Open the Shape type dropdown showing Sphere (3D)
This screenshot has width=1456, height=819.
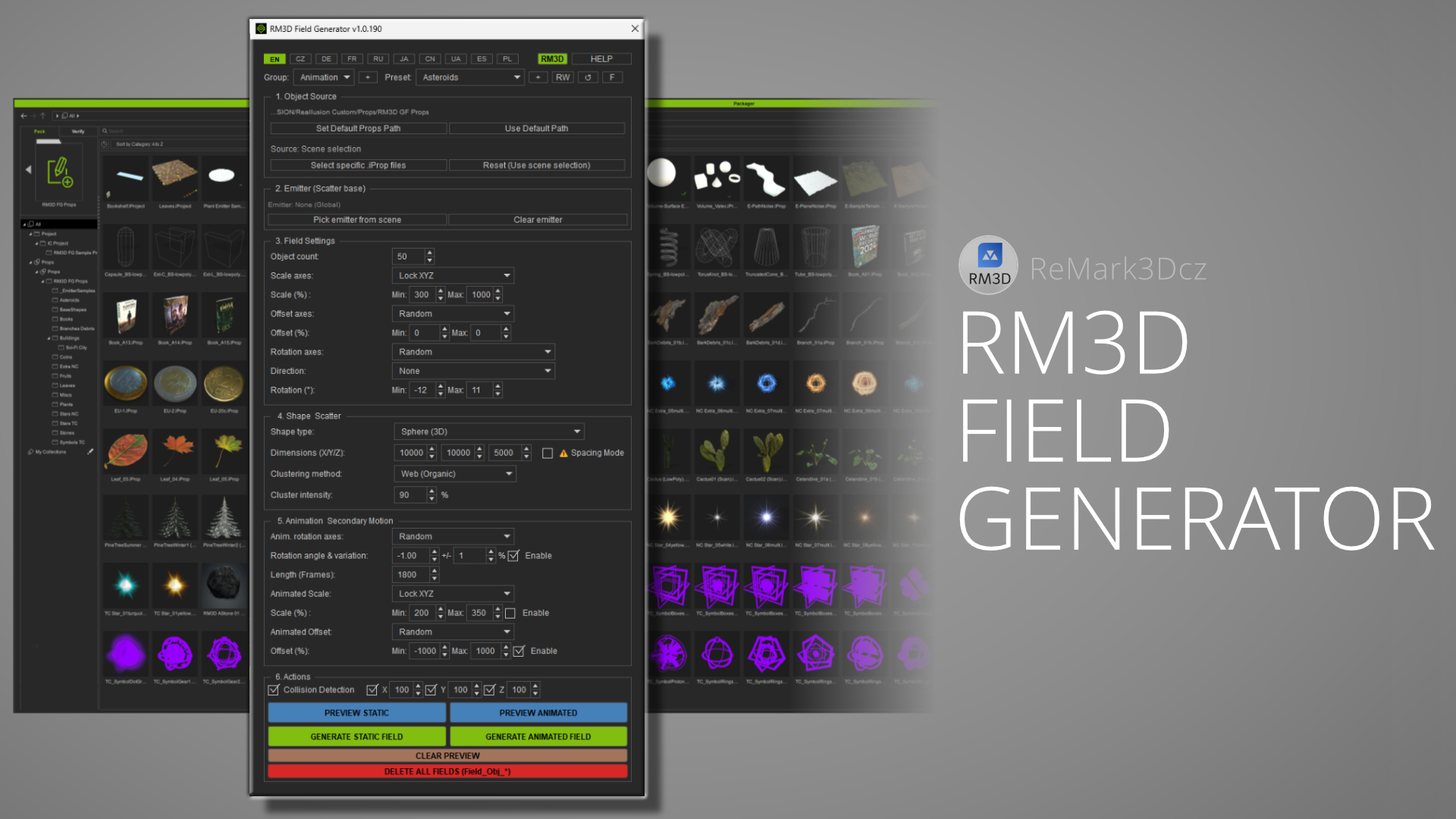[489, 432]
